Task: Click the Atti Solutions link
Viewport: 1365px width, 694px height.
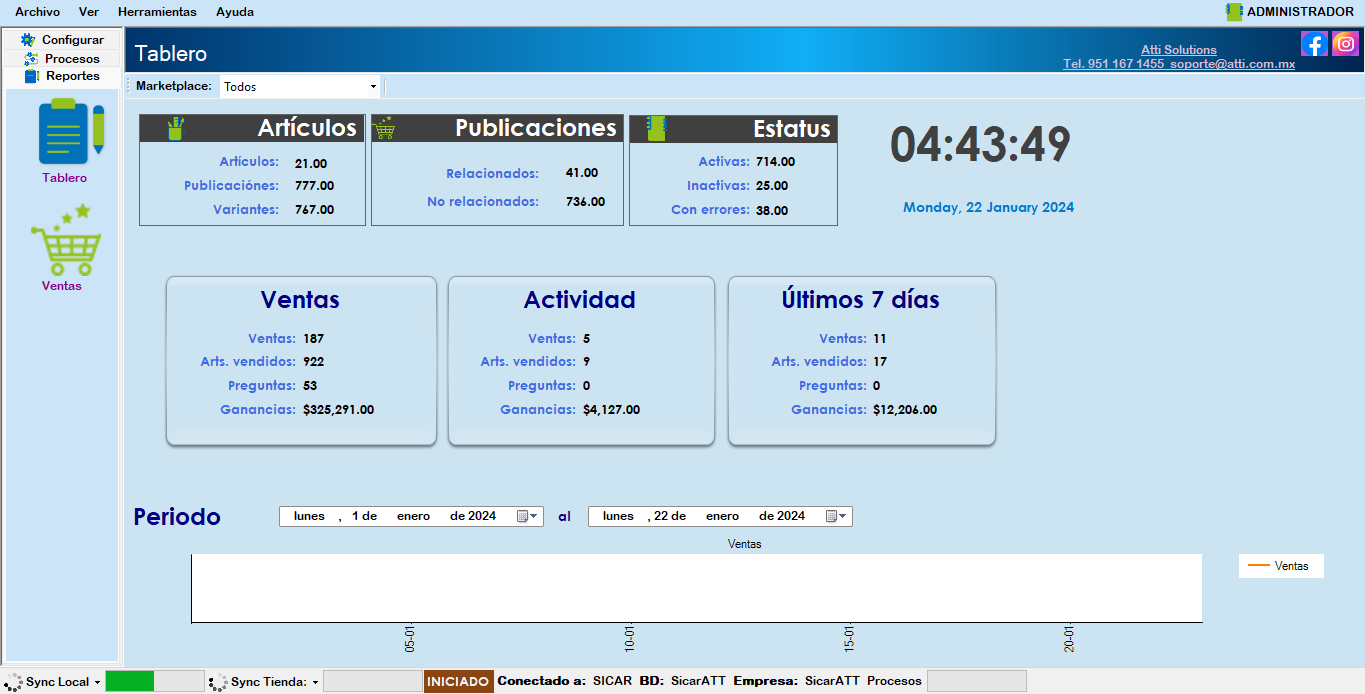Action: tap(1178, 50)
